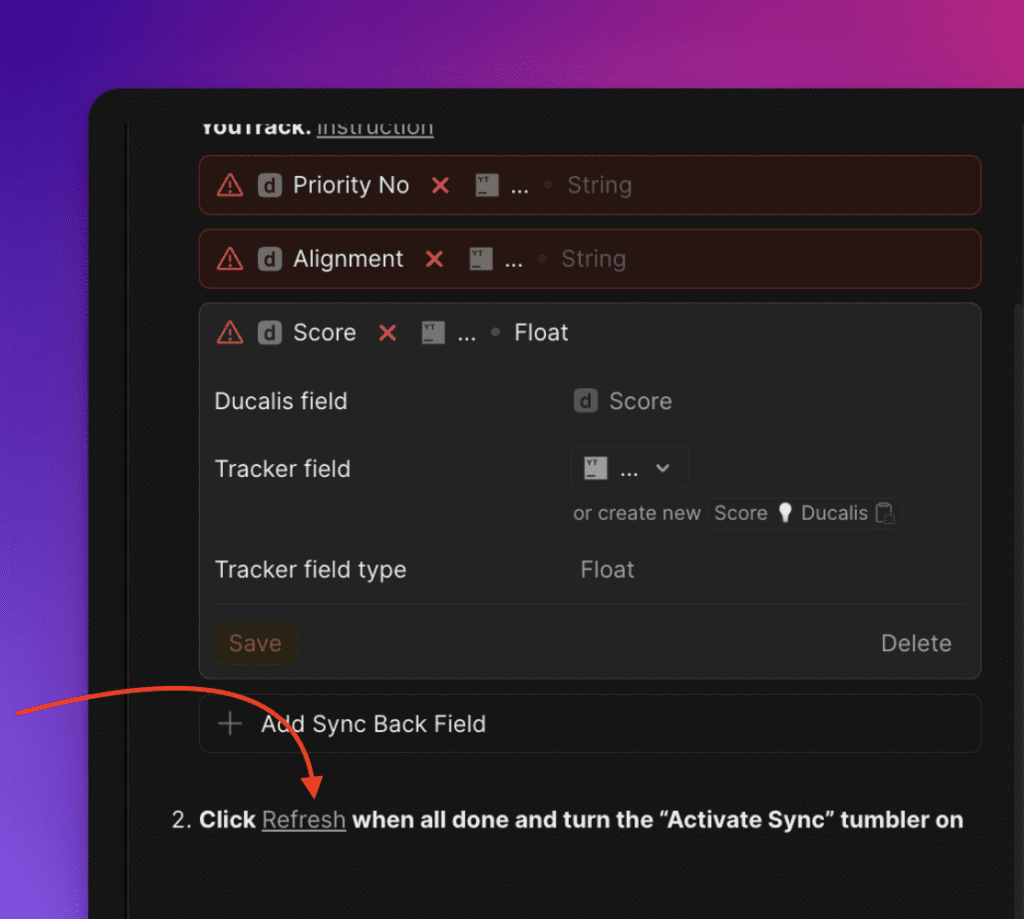This screenshot has width=1024, height=919.
Task: Click the YouTrack icon in Alignment row
Action: (x=481, y=259)
